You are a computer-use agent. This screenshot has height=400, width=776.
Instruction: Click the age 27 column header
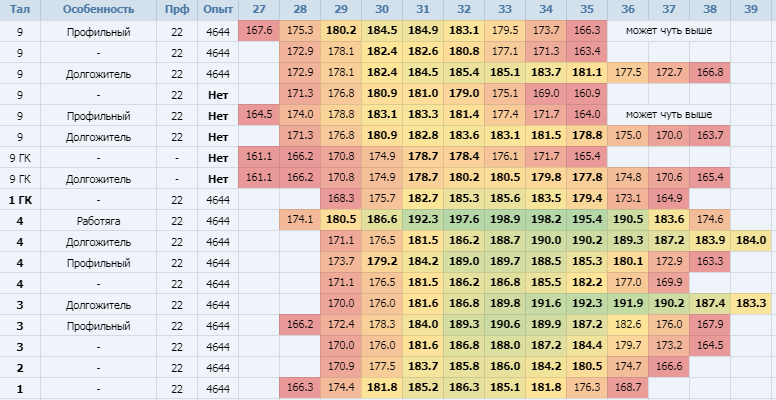click(x=259, y=9)
